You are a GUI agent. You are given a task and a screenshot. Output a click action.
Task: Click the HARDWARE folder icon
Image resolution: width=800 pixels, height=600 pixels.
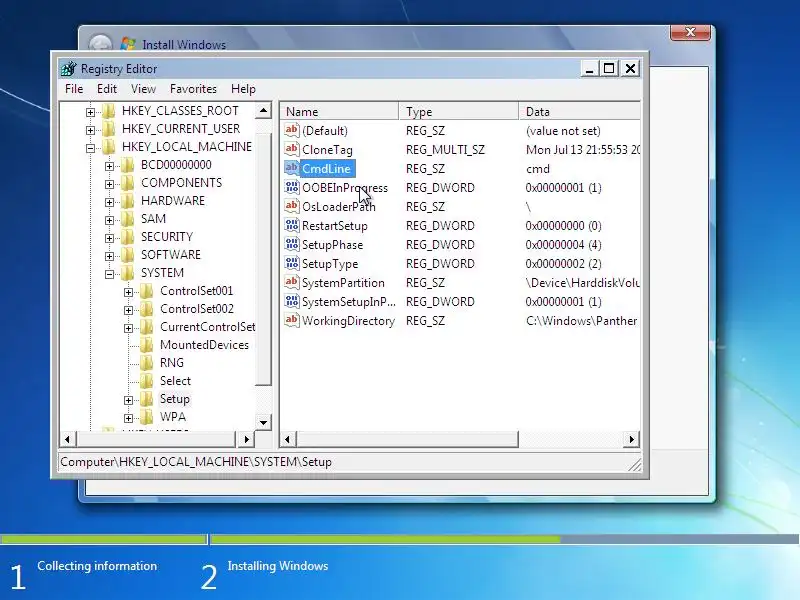127,201
